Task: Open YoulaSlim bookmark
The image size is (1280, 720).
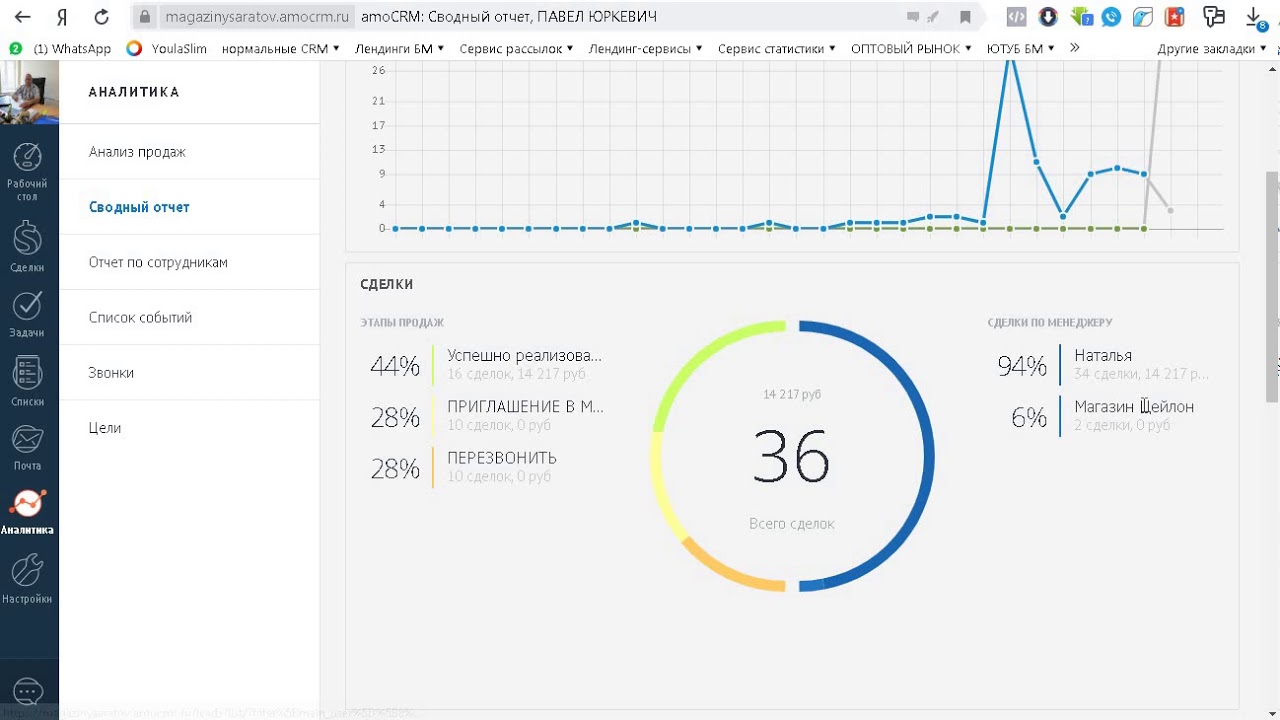Action: pyautogui.click(x=167, y=48)
